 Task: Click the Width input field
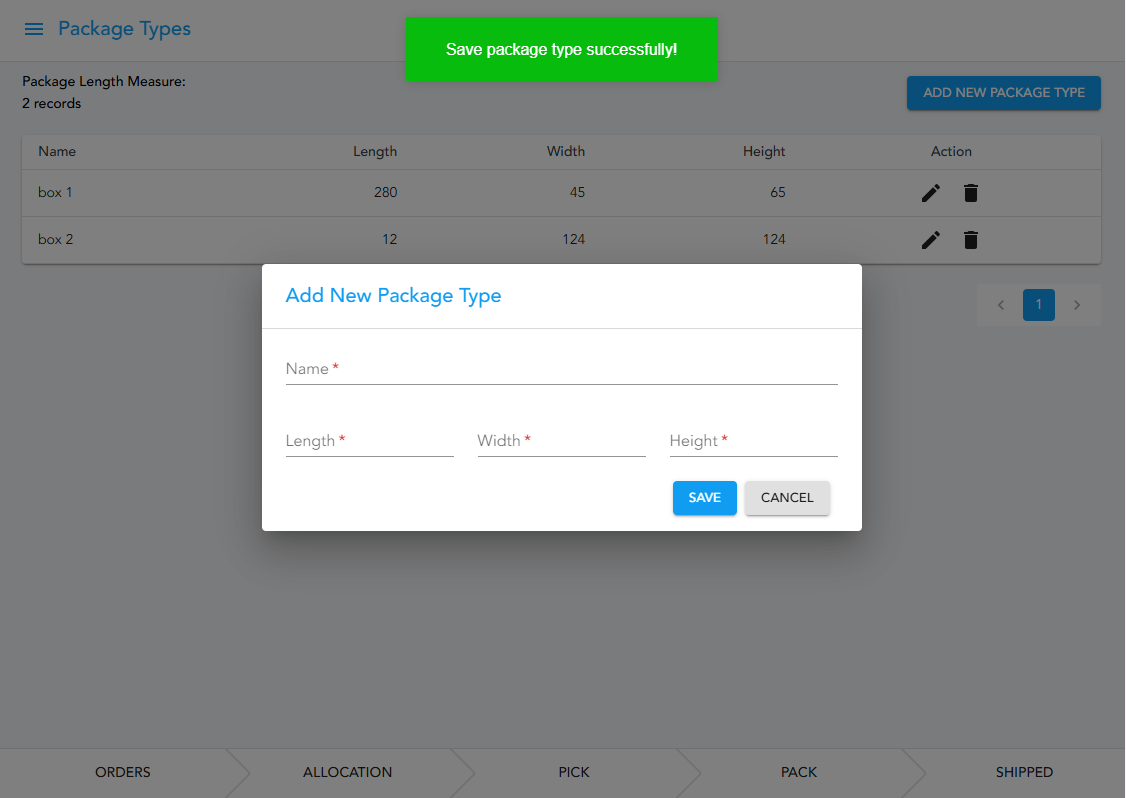(x=560, y=442)
